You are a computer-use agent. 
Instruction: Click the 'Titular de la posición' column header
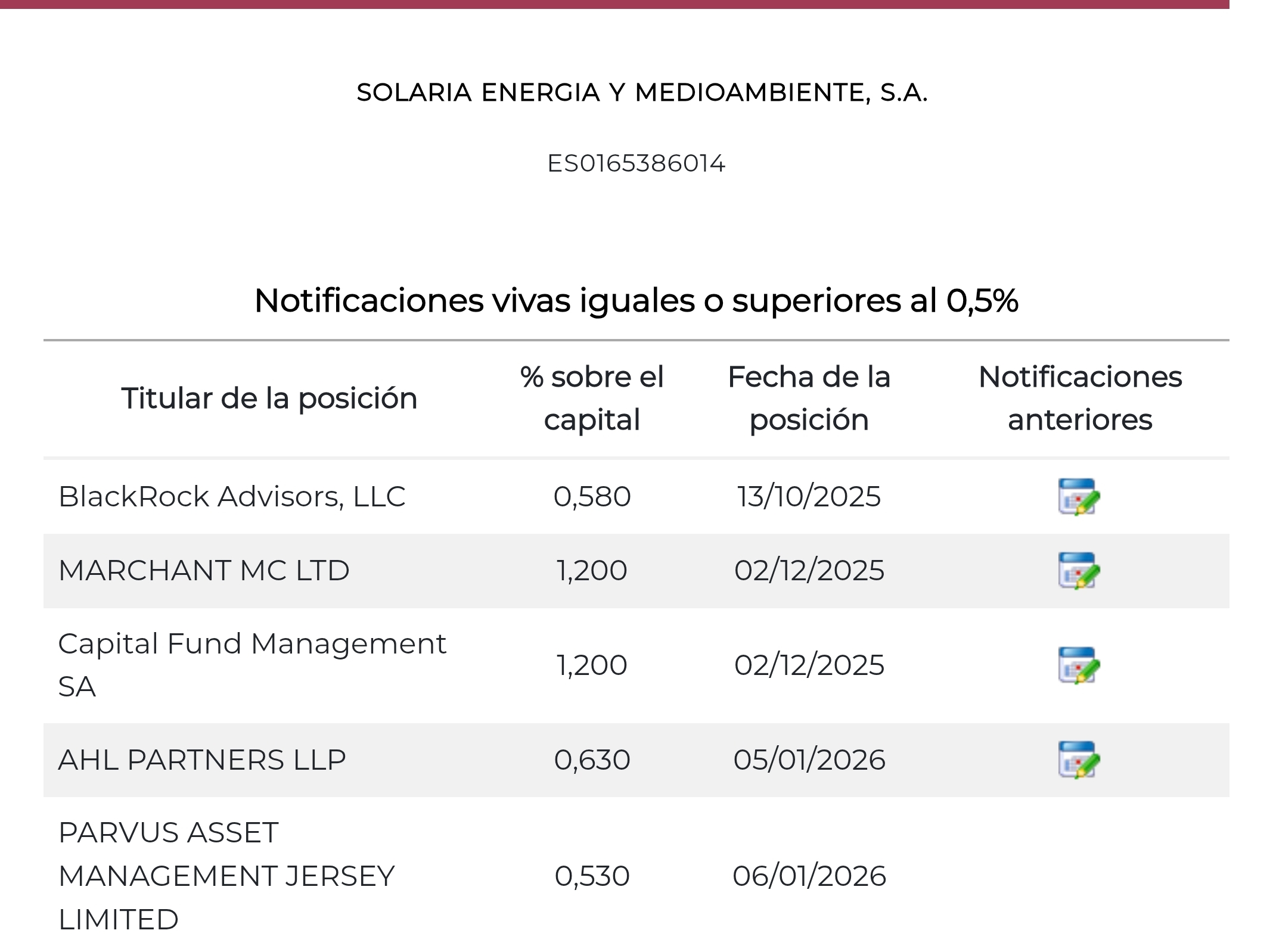click(x=269, y=398)
